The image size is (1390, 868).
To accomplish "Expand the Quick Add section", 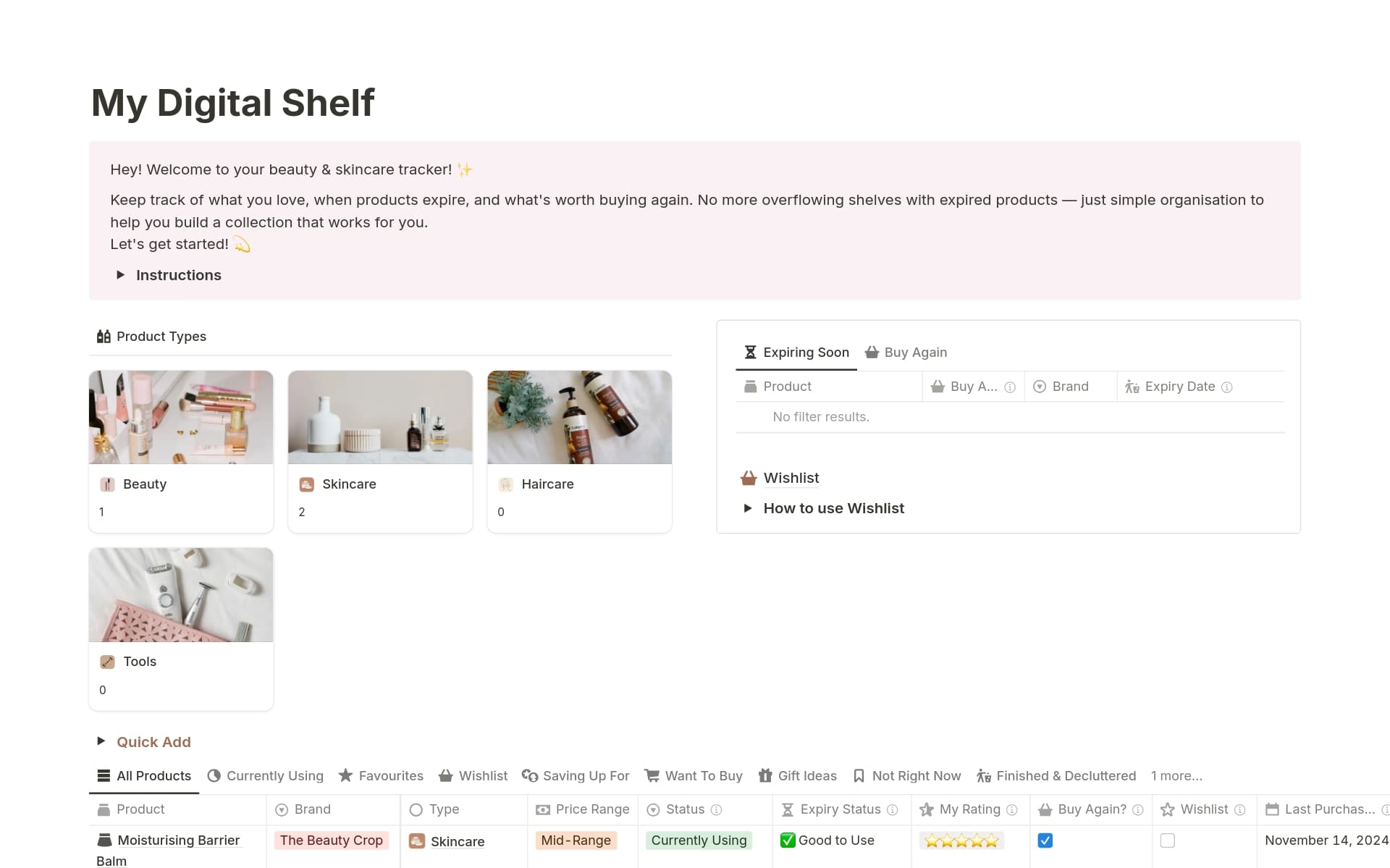I will [101, 741].
